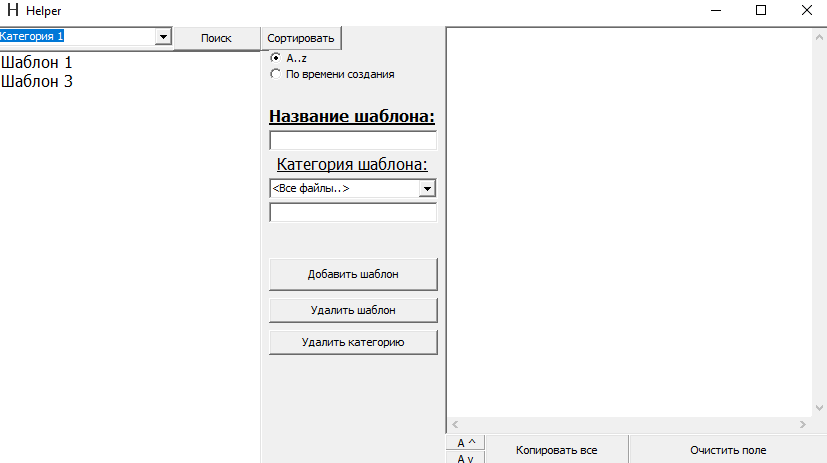The image size is (827, 463).
Task: Maximize the Helper window
Action: pyautogui.click(x=761, y=10)
